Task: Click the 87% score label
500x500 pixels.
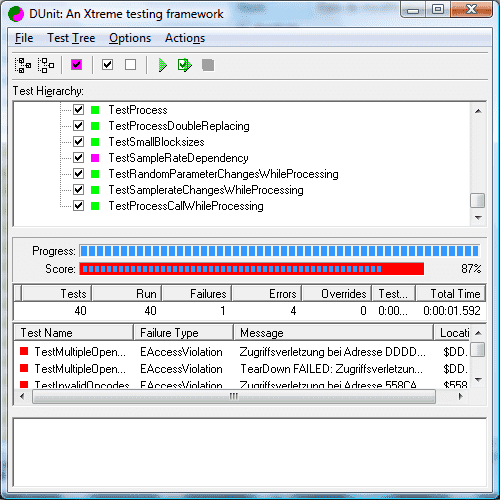Action: [471, 269]
